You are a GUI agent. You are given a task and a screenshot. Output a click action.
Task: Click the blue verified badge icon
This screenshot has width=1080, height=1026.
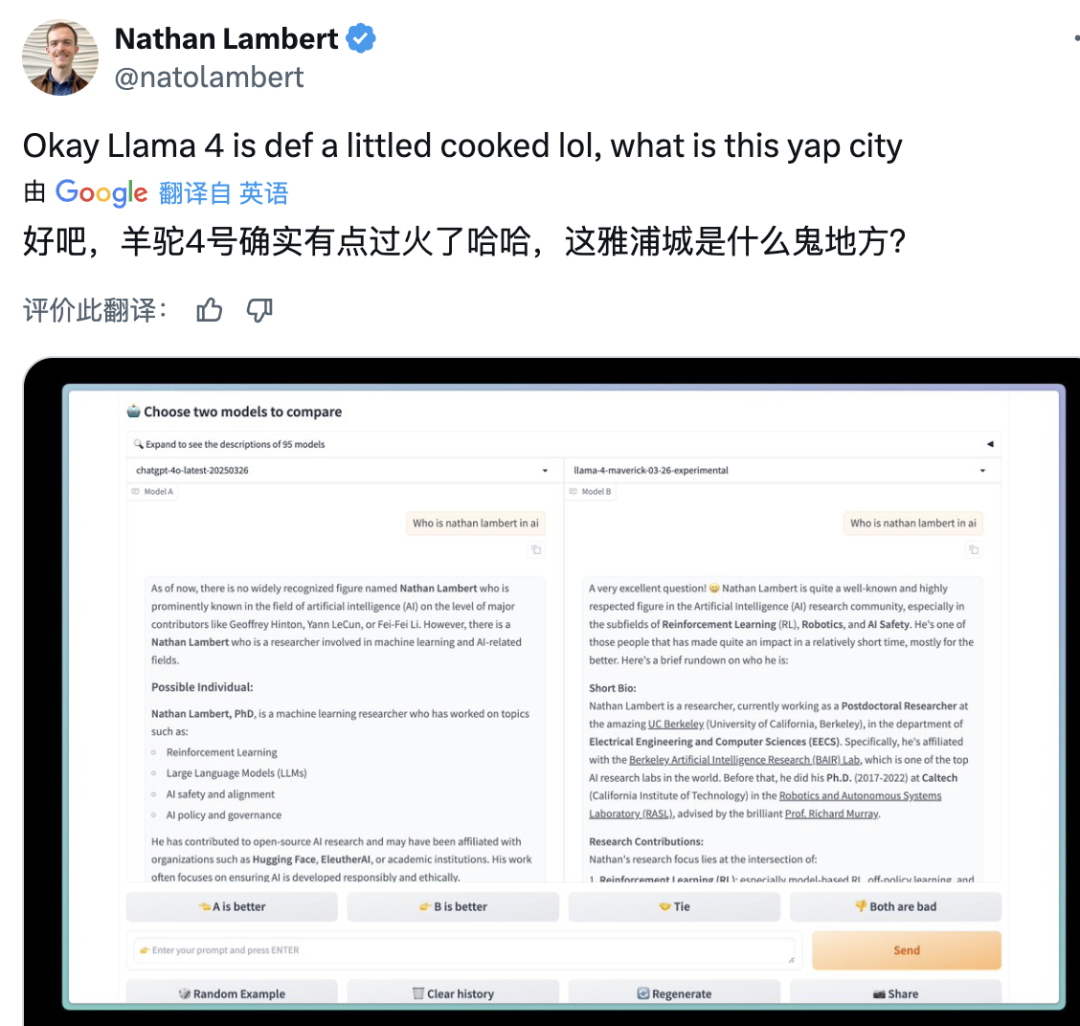(x=361, y=38)
